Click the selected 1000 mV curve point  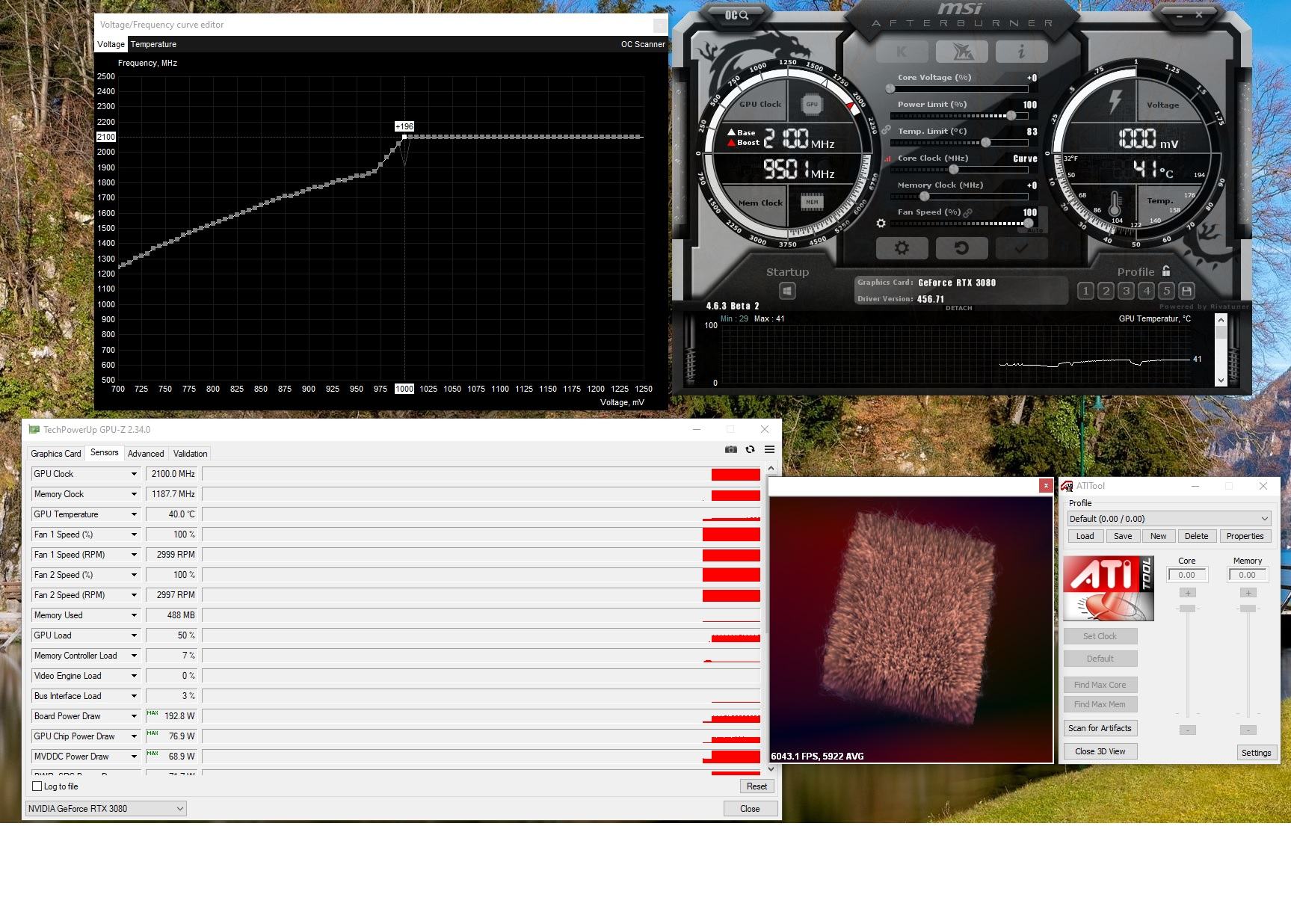[x=404, y=137]
